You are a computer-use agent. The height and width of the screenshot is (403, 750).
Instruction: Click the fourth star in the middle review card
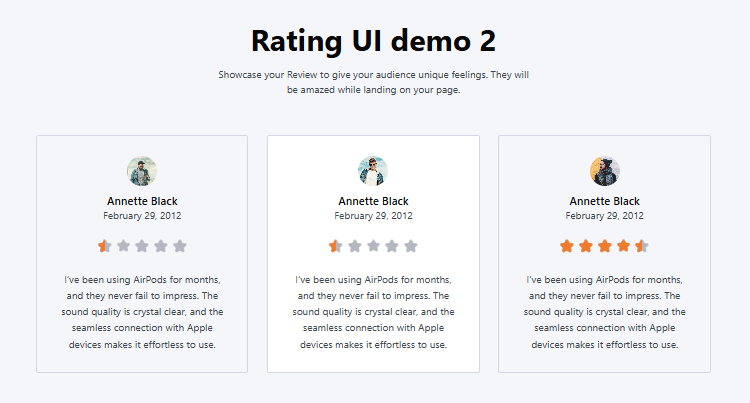tap(392, 246)
